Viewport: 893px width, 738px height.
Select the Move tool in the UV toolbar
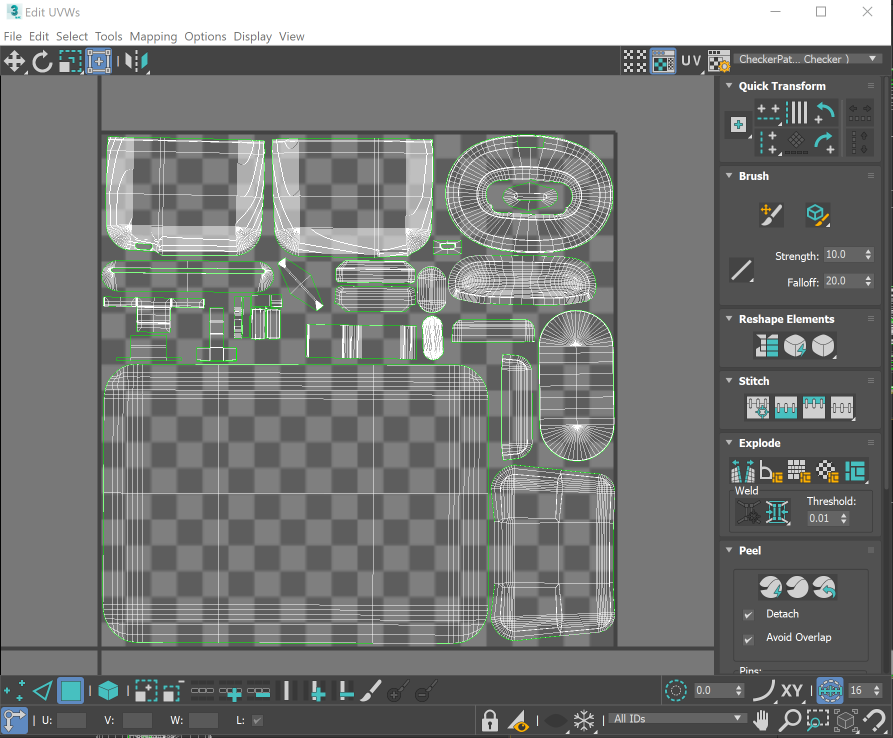click(x=14, y=61)
